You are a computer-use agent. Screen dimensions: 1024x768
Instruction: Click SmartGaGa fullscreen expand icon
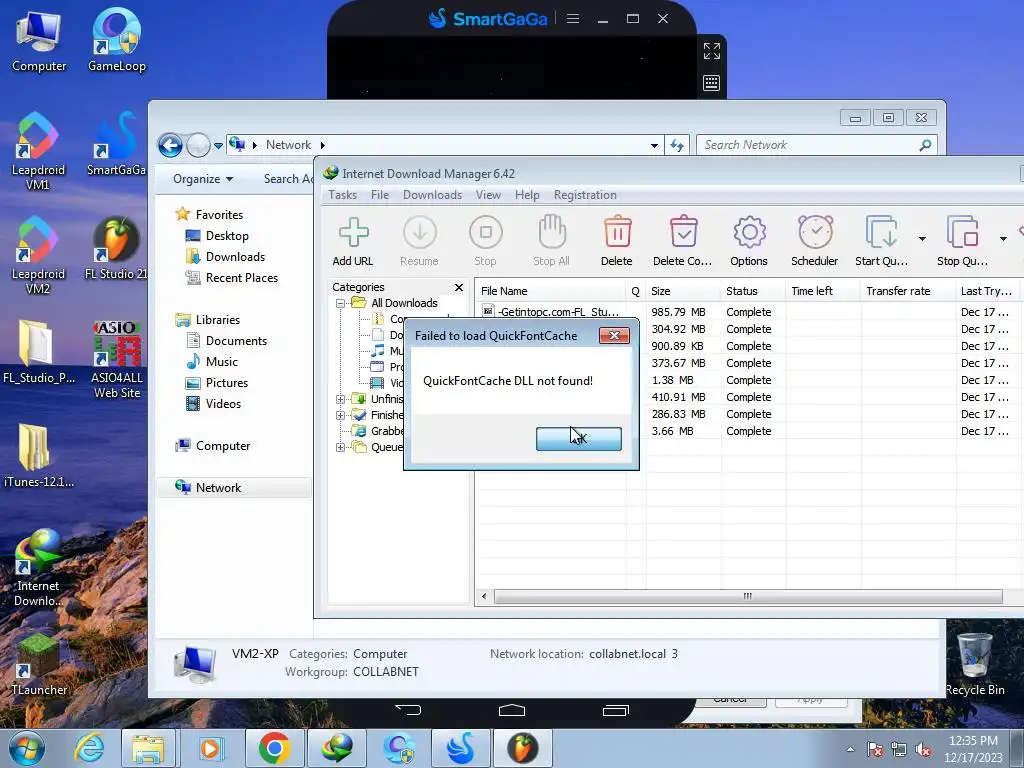click(712, 51)
